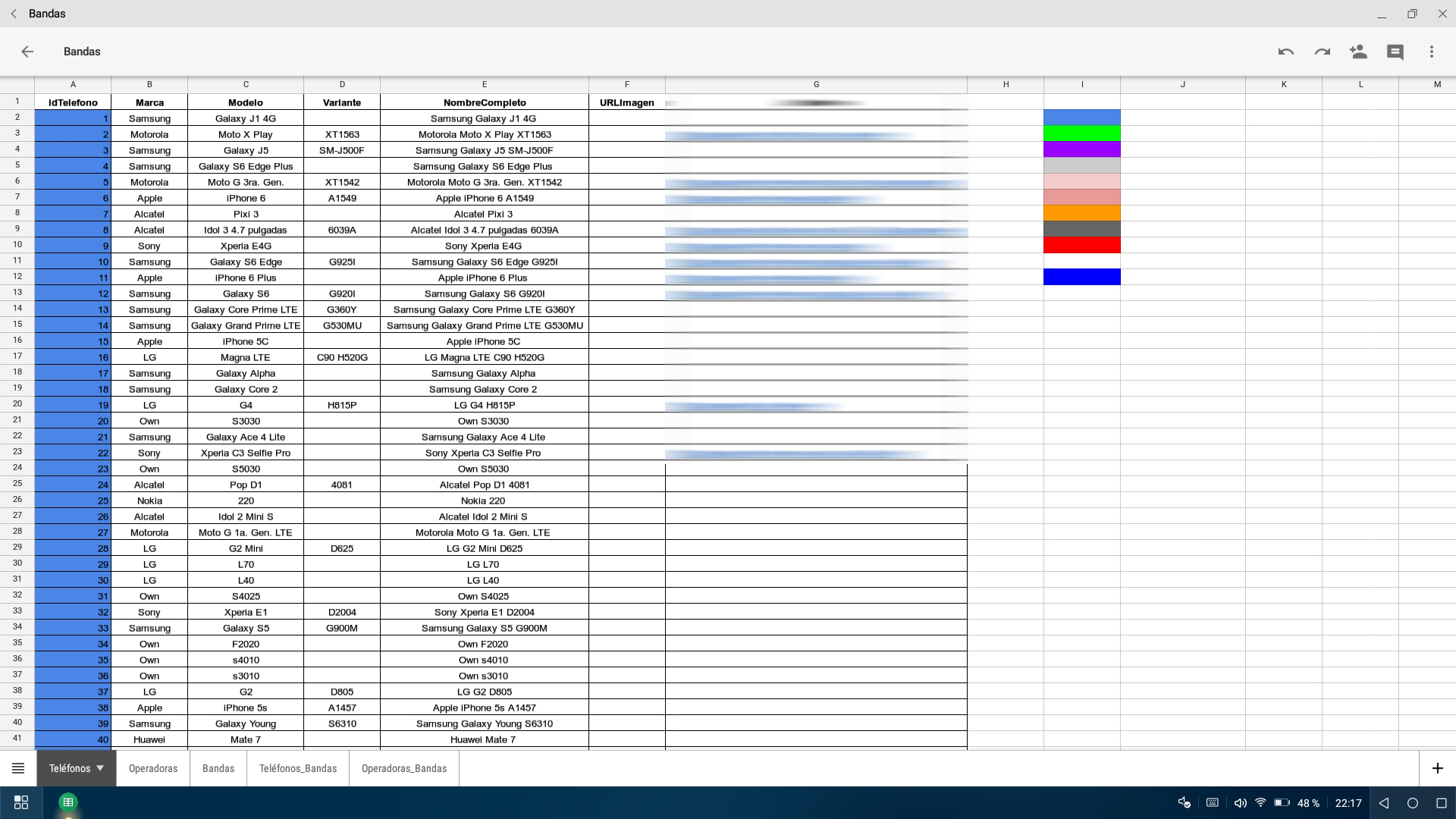The width and height of the screenshot is (1456, 819).
Task: Click the NombreCompleto header cell
Action: (x=484, y=102)
